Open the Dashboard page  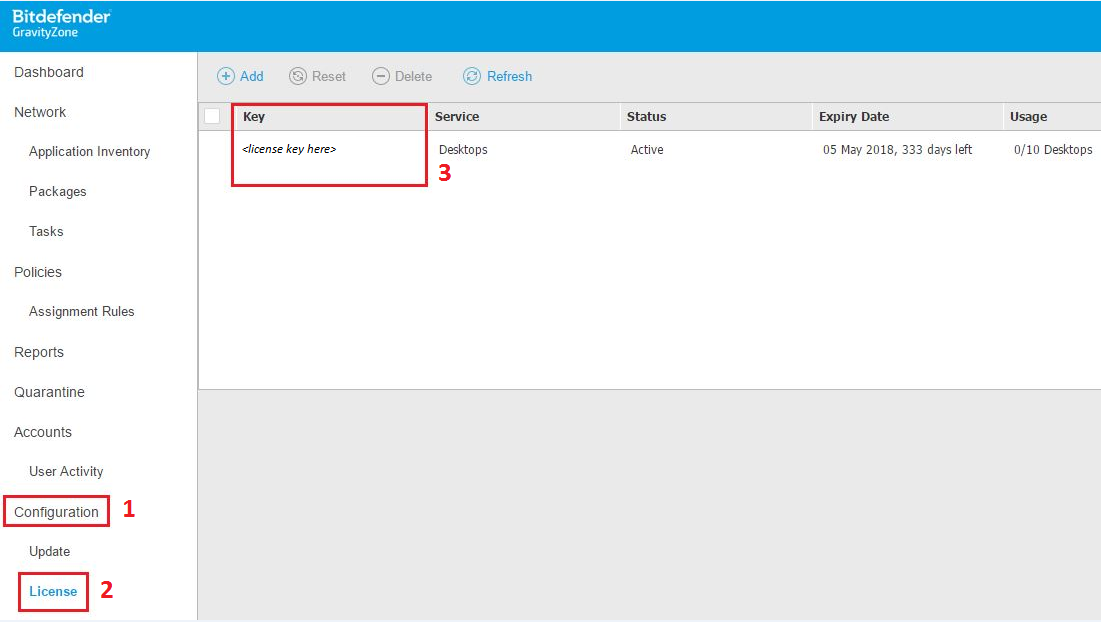(48, 72)
